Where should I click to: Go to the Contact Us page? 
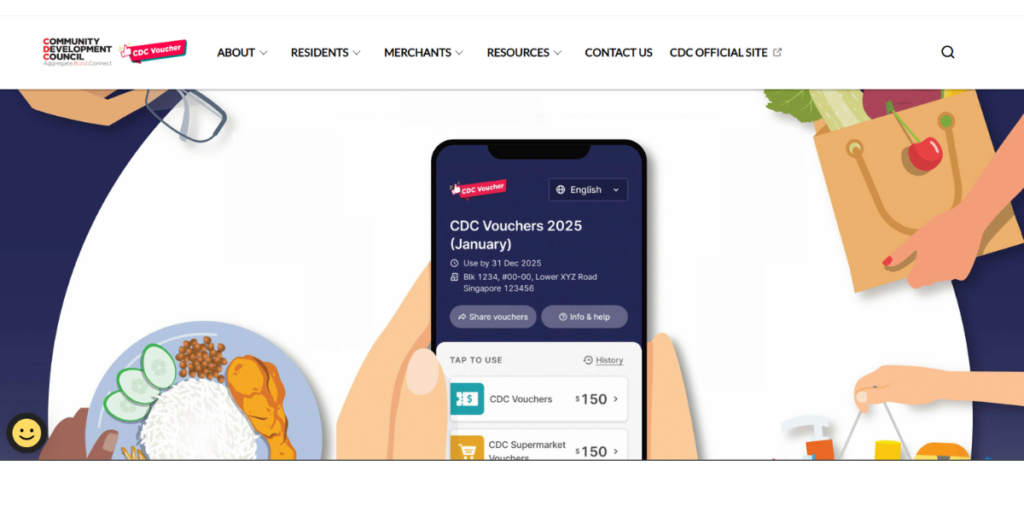[x=618, y=52]
